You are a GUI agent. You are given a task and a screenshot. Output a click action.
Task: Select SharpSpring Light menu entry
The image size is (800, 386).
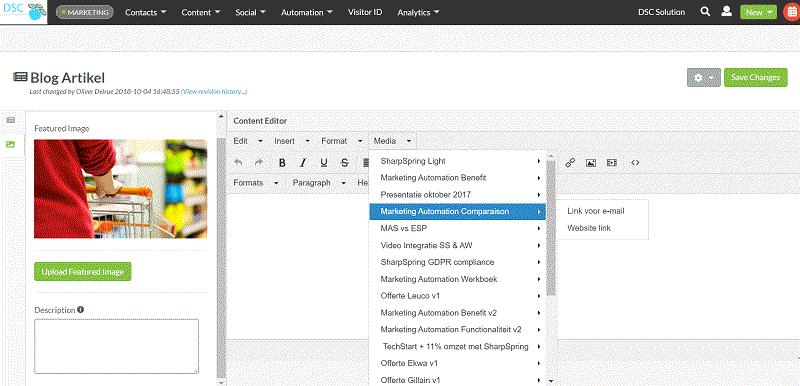point(458,161)
